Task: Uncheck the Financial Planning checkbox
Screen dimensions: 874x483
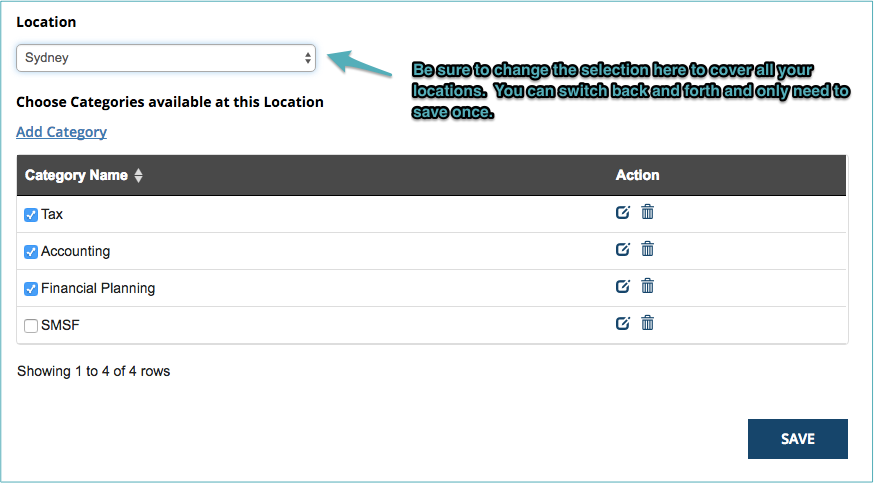Action: pos(31,289)
